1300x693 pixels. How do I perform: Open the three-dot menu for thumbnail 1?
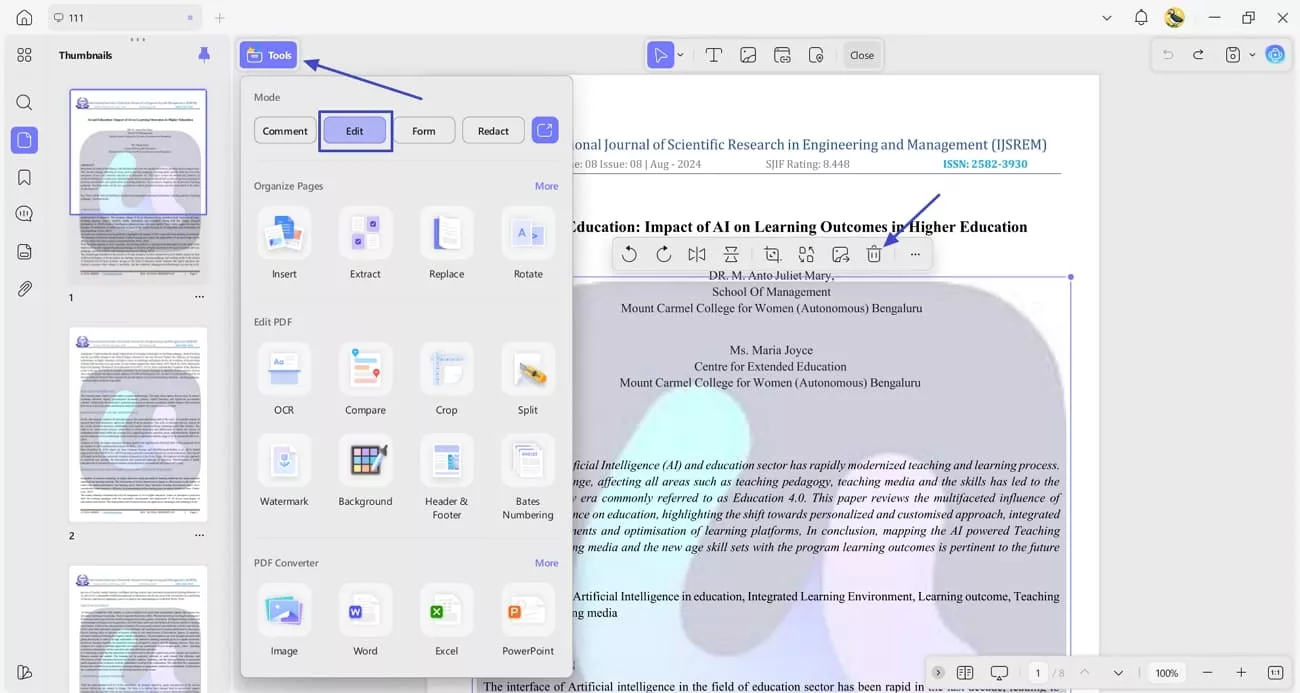point(199,297)
